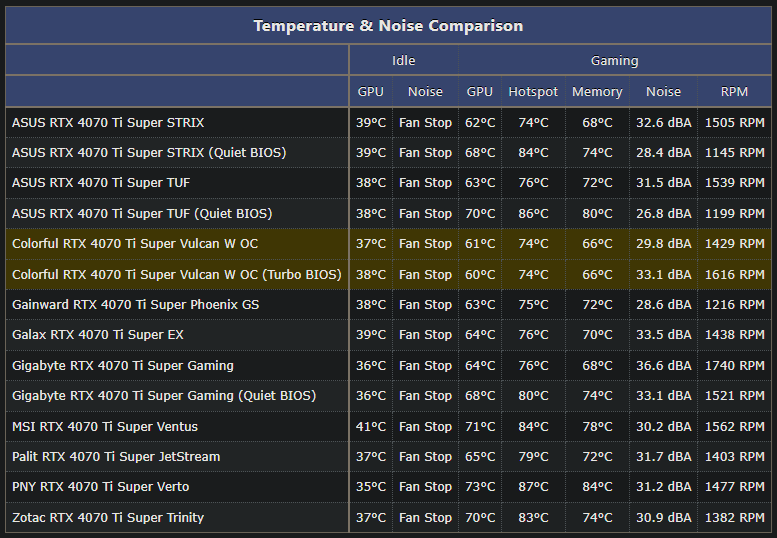Click the Memory column header
The width and height of the screenshot is (777, 538).
click(597, 92)
